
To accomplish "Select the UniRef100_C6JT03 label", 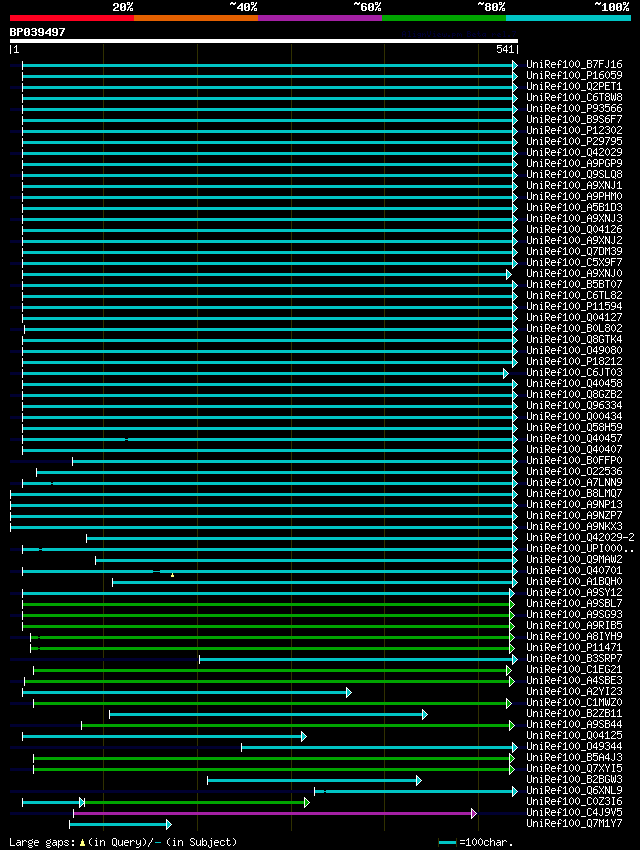I will [x=574, y=372].
